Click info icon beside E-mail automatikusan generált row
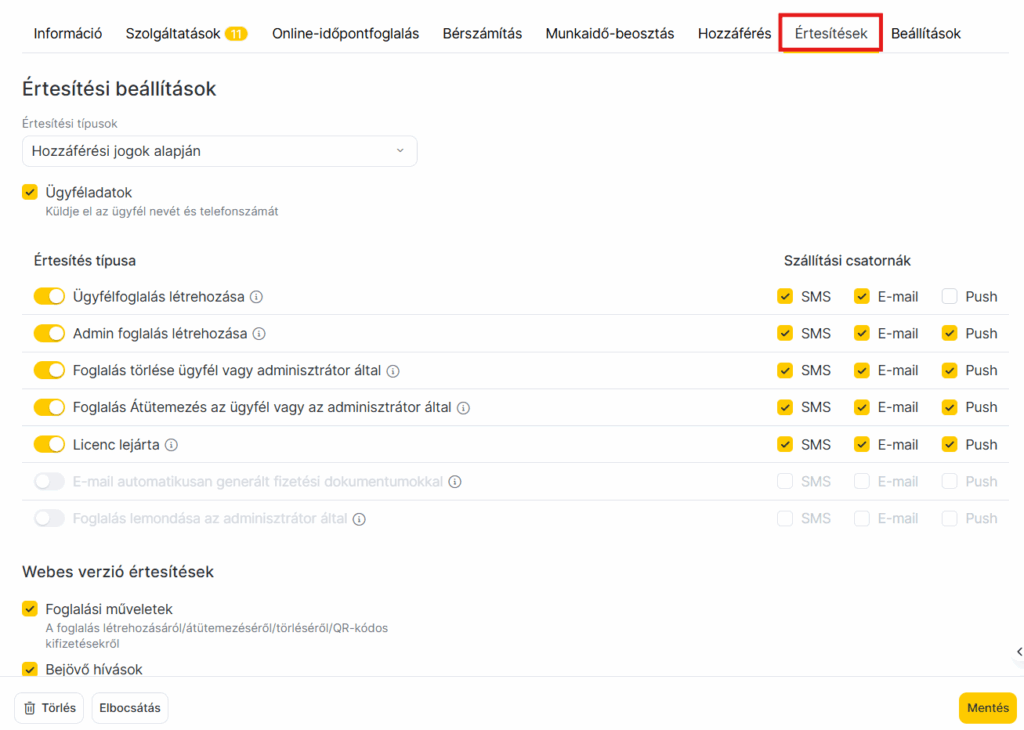The height and width of the screenshot is (730, 1024). (455, 482)
